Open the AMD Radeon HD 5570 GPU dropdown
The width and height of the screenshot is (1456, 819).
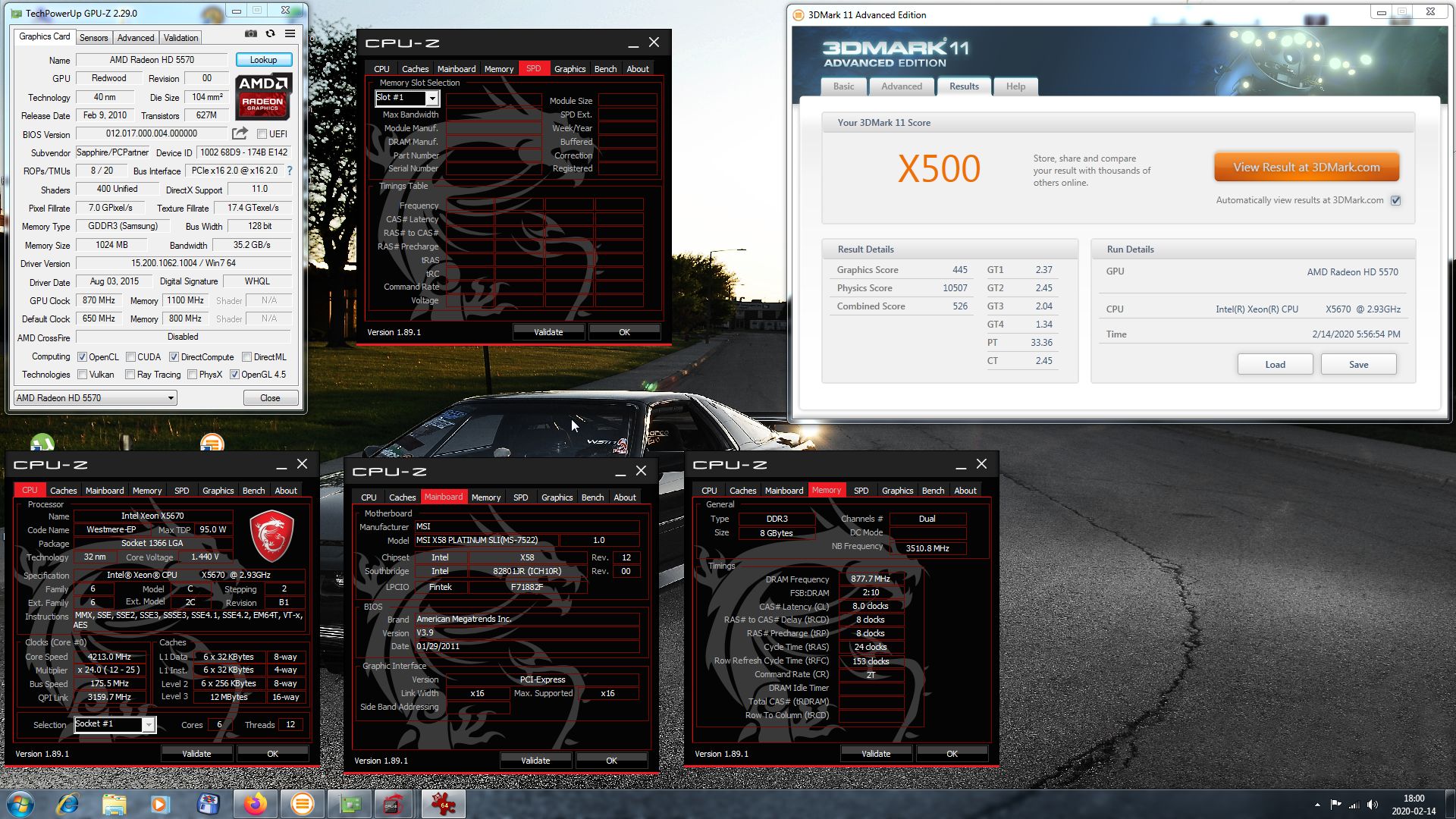pos(96,398)
